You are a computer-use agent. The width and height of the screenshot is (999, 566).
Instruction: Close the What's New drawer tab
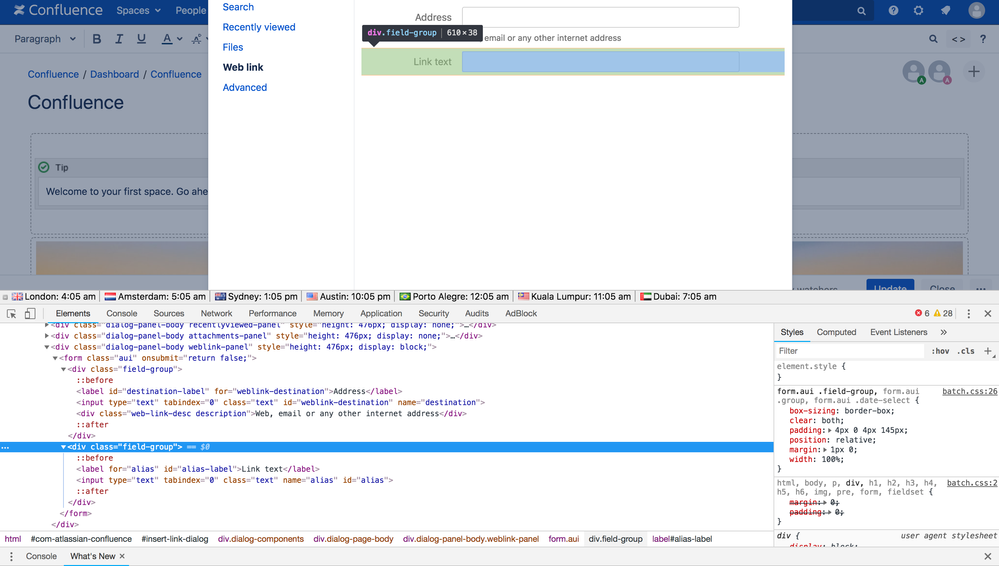pos(122,556)
